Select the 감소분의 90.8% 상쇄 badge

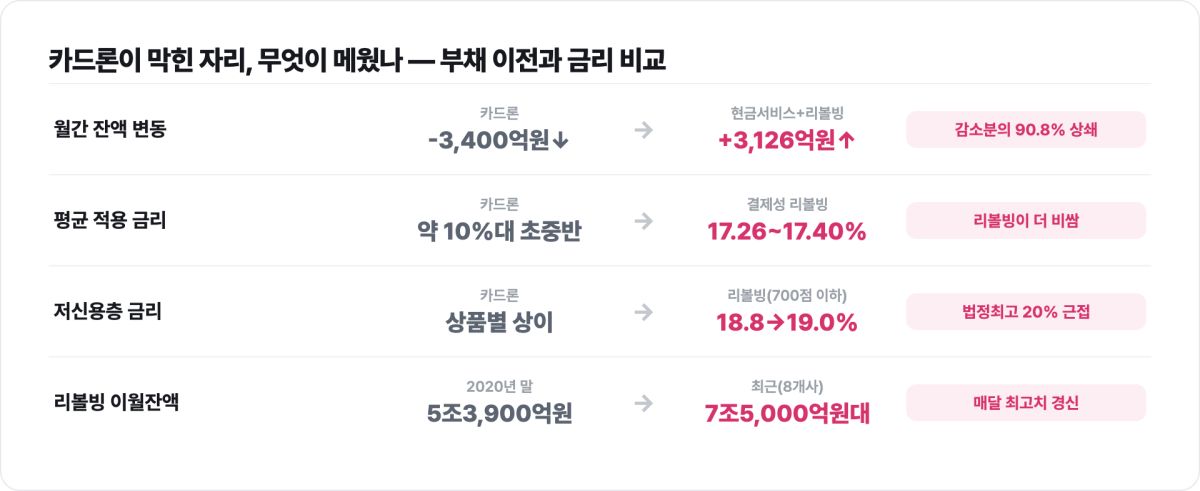click(1026, 130)
